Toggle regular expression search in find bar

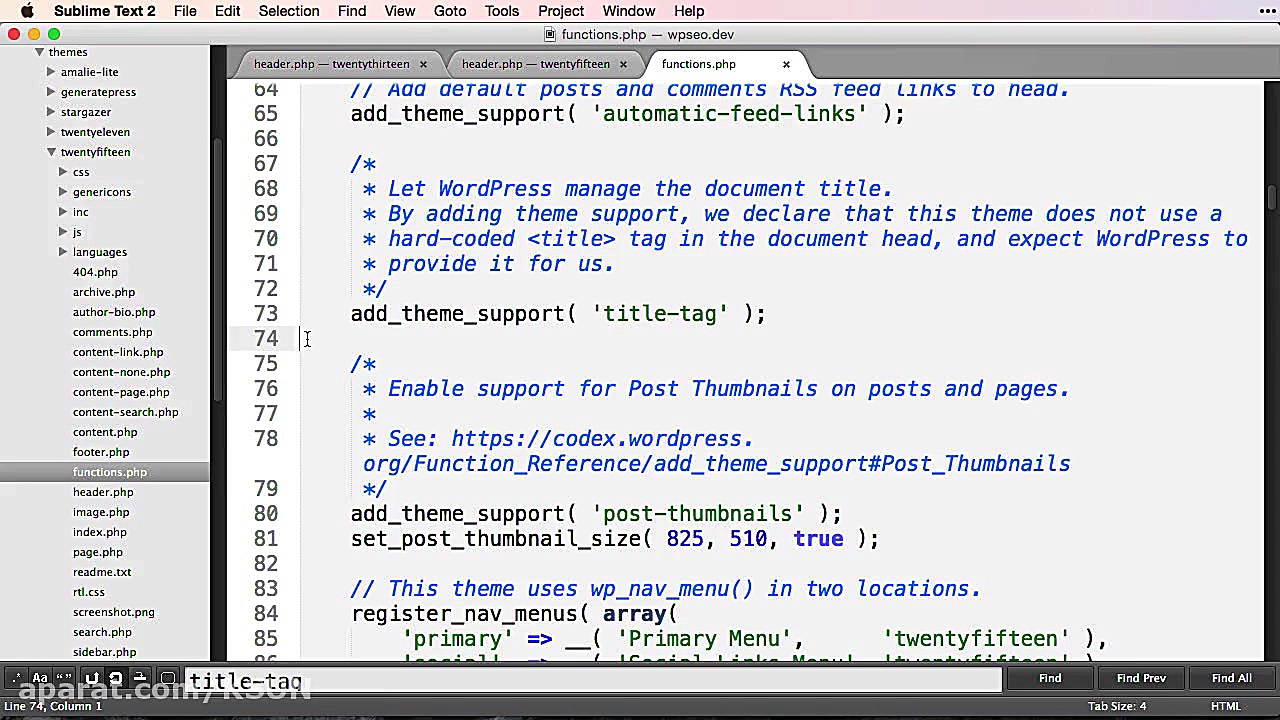tap(16, 679)
